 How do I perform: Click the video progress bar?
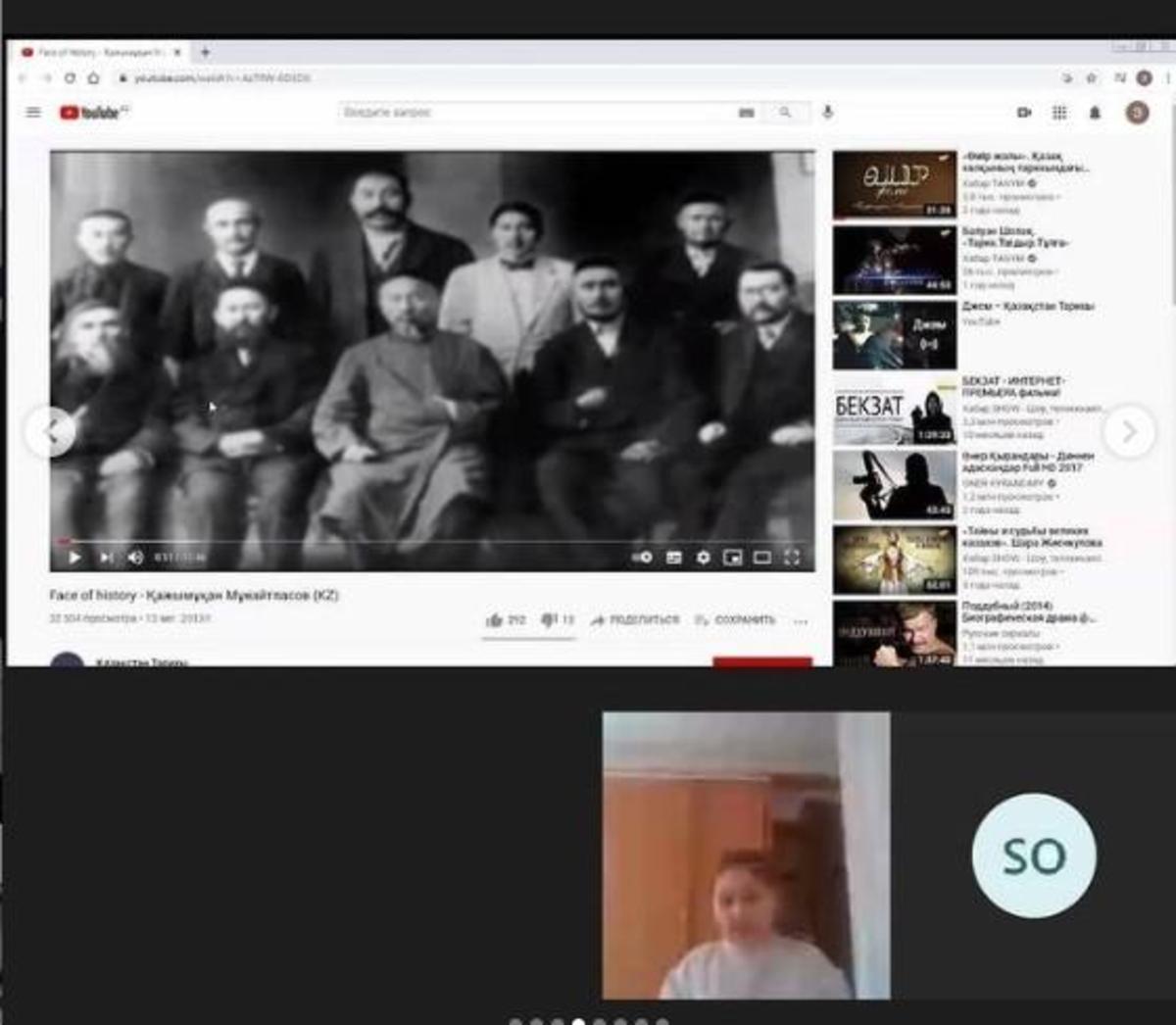coord(431,541)
